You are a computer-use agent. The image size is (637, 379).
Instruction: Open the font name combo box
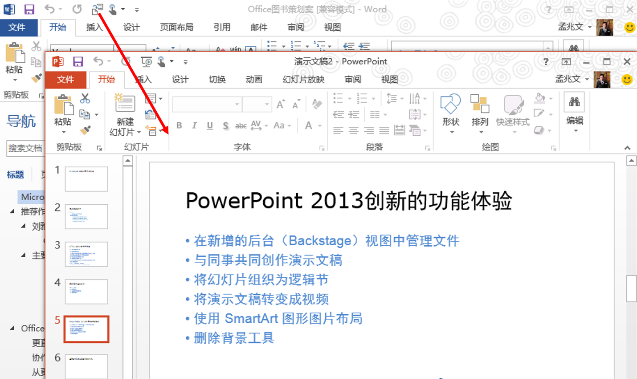206,104
